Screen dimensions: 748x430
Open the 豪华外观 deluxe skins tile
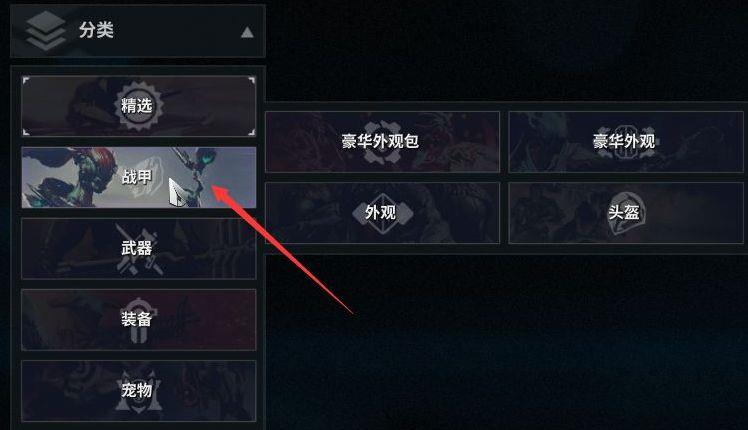pyautogui.click(x=626, y=142)
